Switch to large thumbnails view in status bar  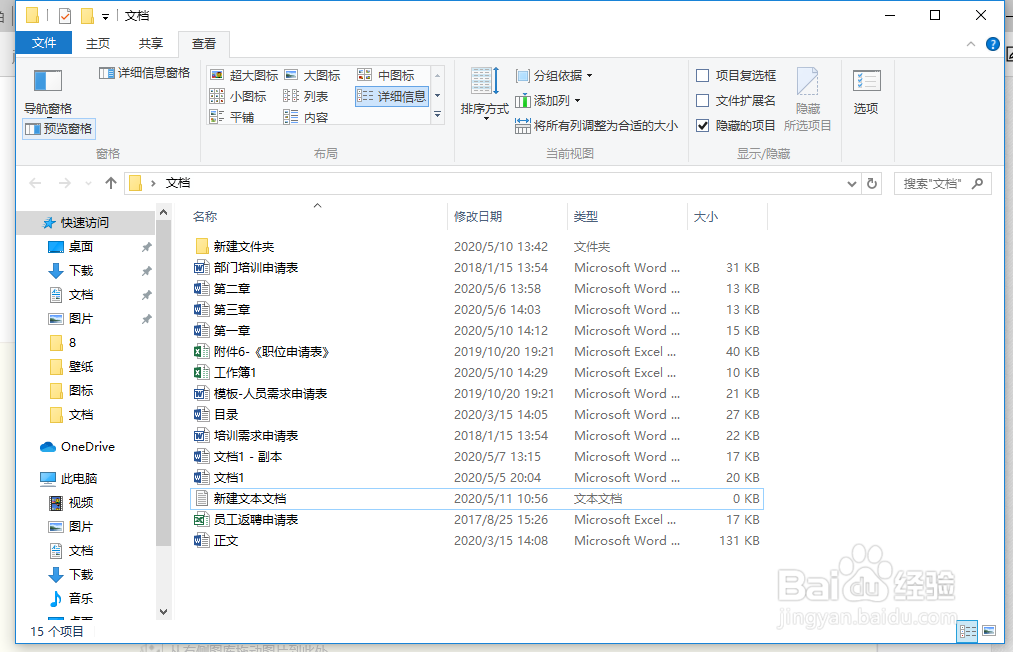(989, 631)
